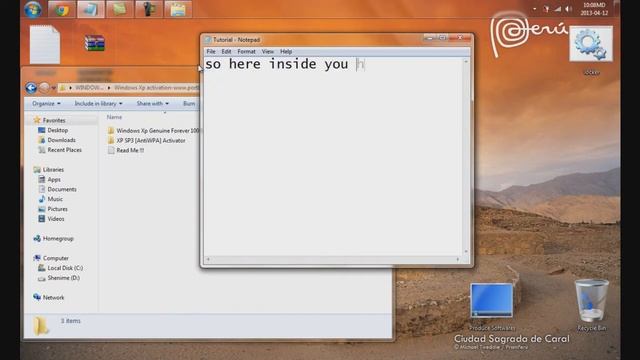This screenshot has height=360, width=640.
Task: Select Network in navigation pane
Action: [x=53, y=298]
